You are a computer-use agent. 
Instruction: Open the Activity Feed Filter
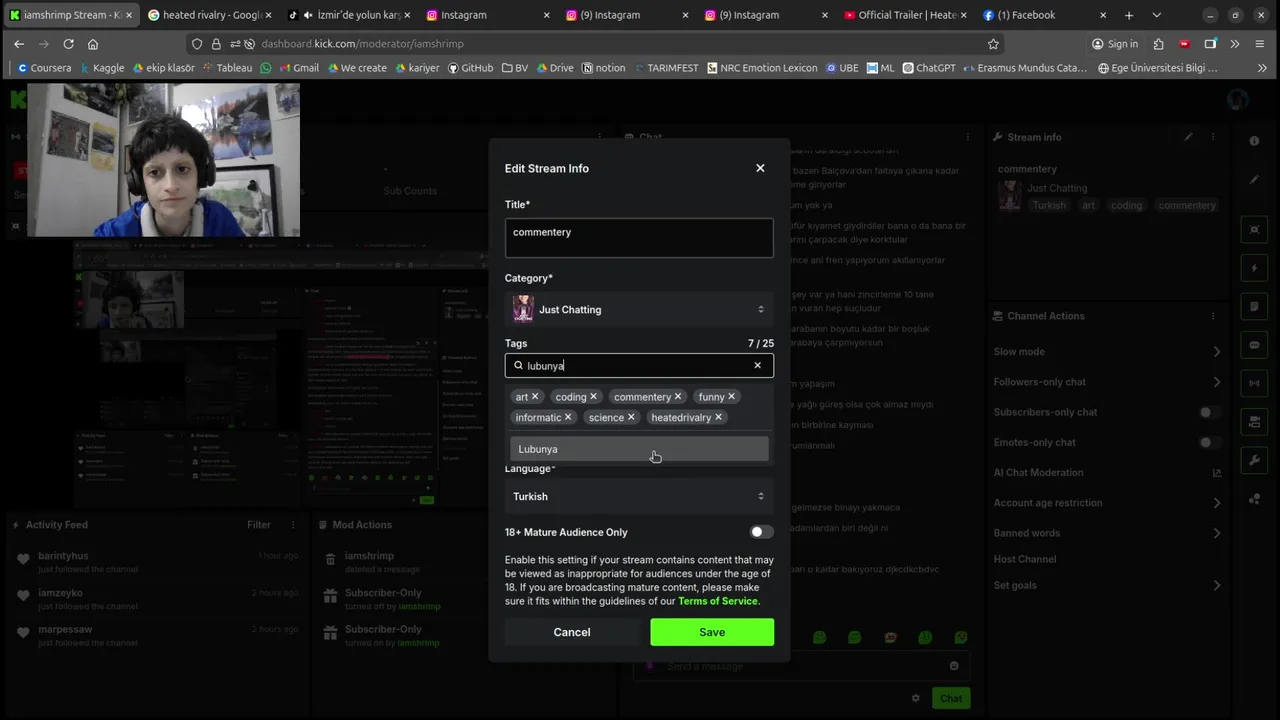point(259,525)
